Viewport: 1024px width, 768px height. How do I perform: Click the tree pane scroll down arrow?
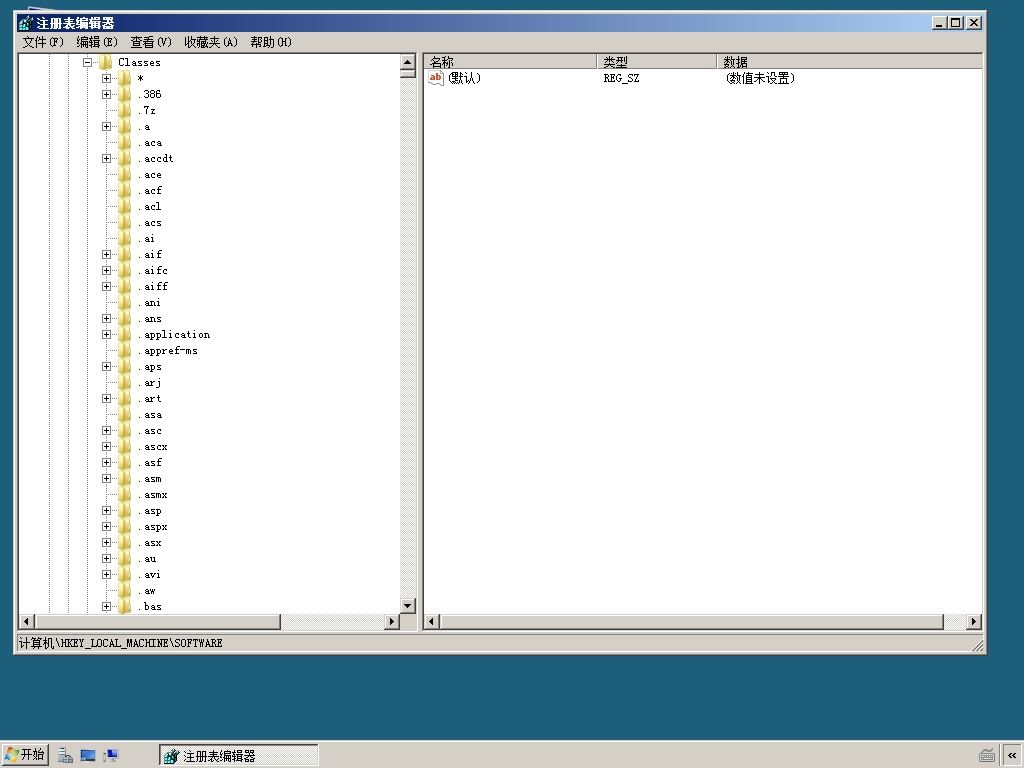click(408, 605)
